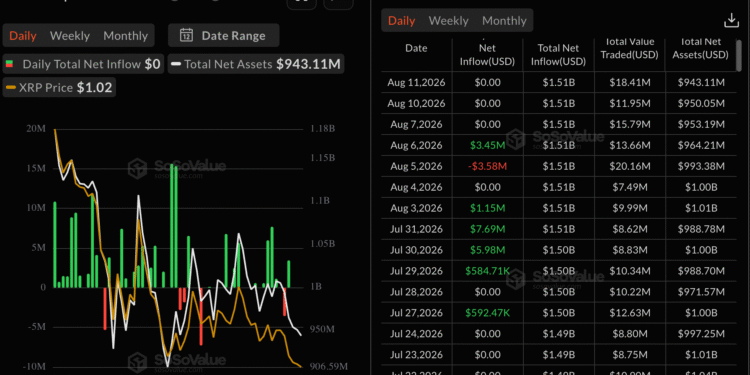Select the Aug 4,2026 date cell
Screen dimensions: 750x375
click(x=416, y=188)
